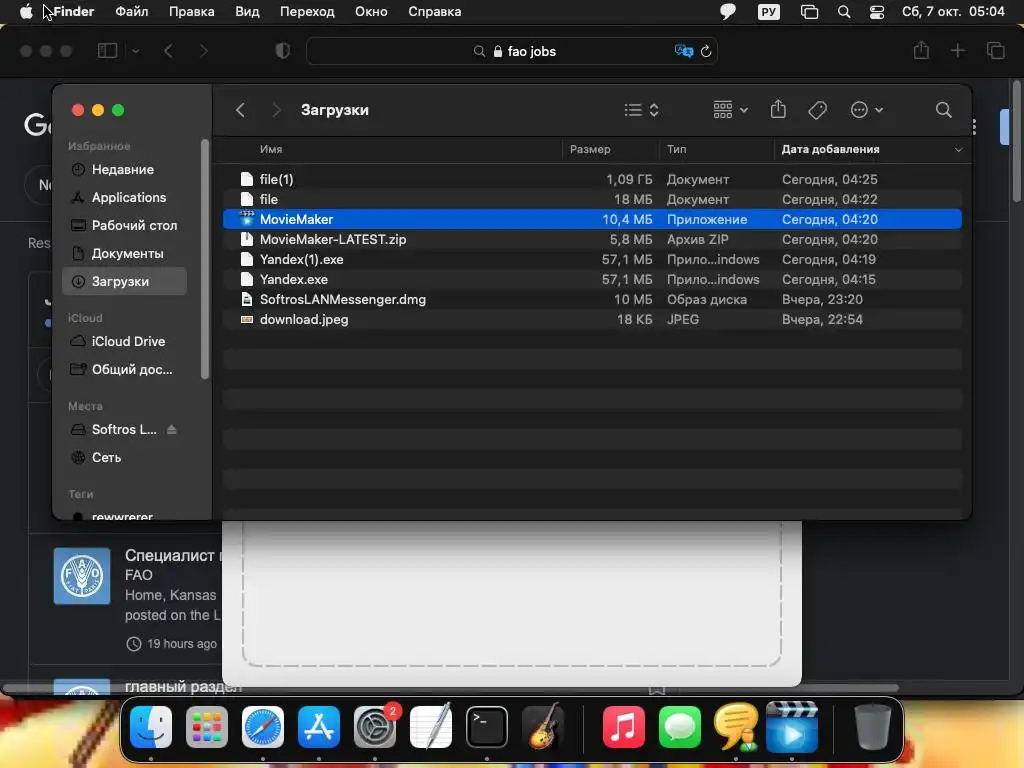Click Safari address bar fao jobs
This screenshot has height=768, width=1024.
coord(512,51)
